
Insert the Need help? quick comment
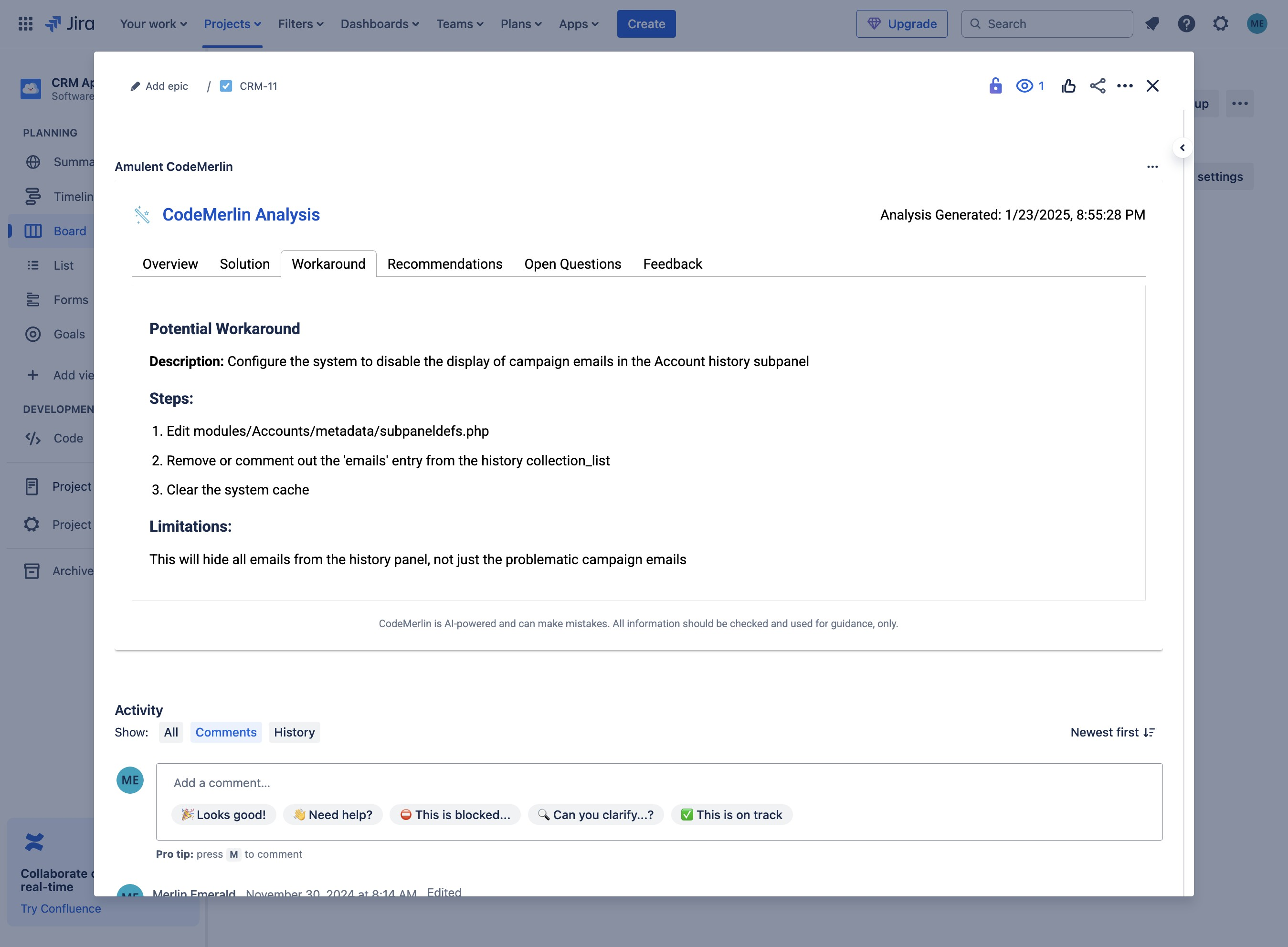pos(333,815)
